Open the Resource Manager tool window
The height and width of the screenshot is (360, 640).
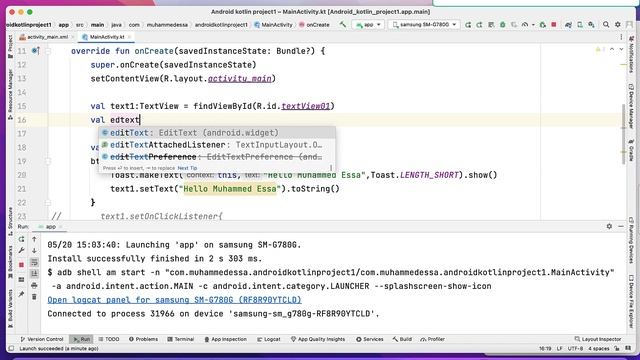(x=10, y=94)
